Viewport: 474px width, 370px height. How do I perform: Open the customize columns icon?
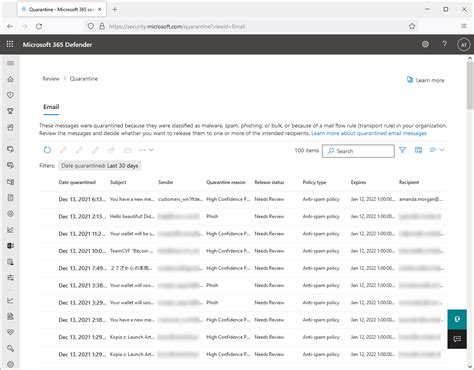[418, 150]
